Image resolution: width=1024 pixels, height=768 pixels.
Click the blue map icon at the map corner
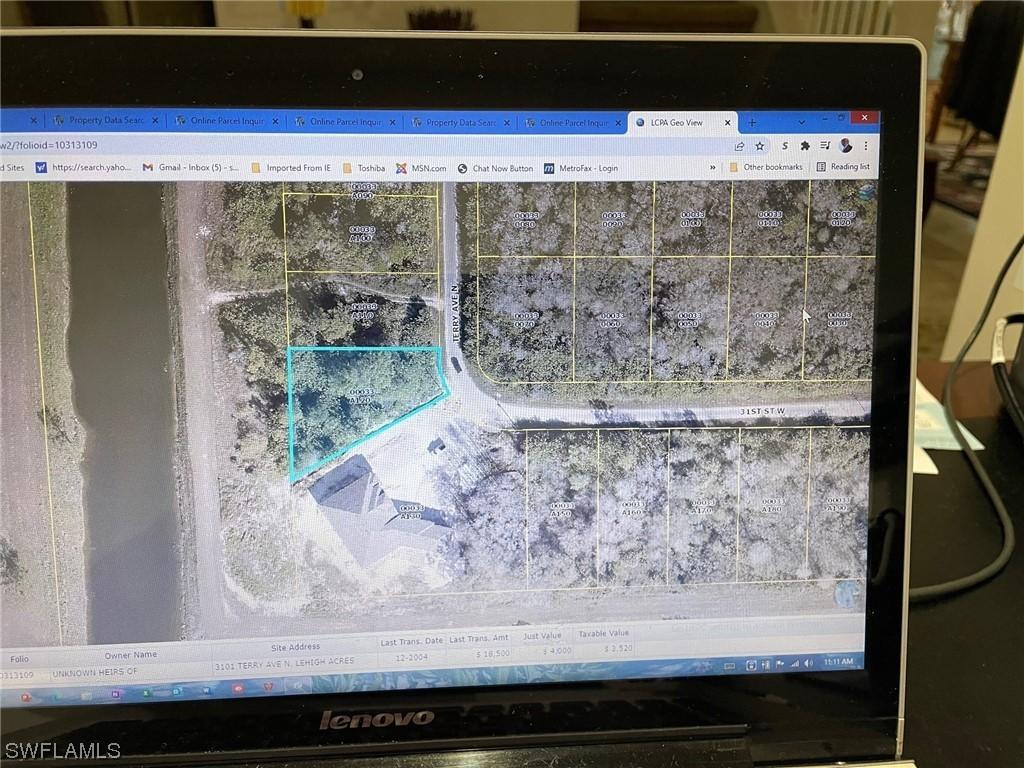pyautogui.click(x=849, y=593)
